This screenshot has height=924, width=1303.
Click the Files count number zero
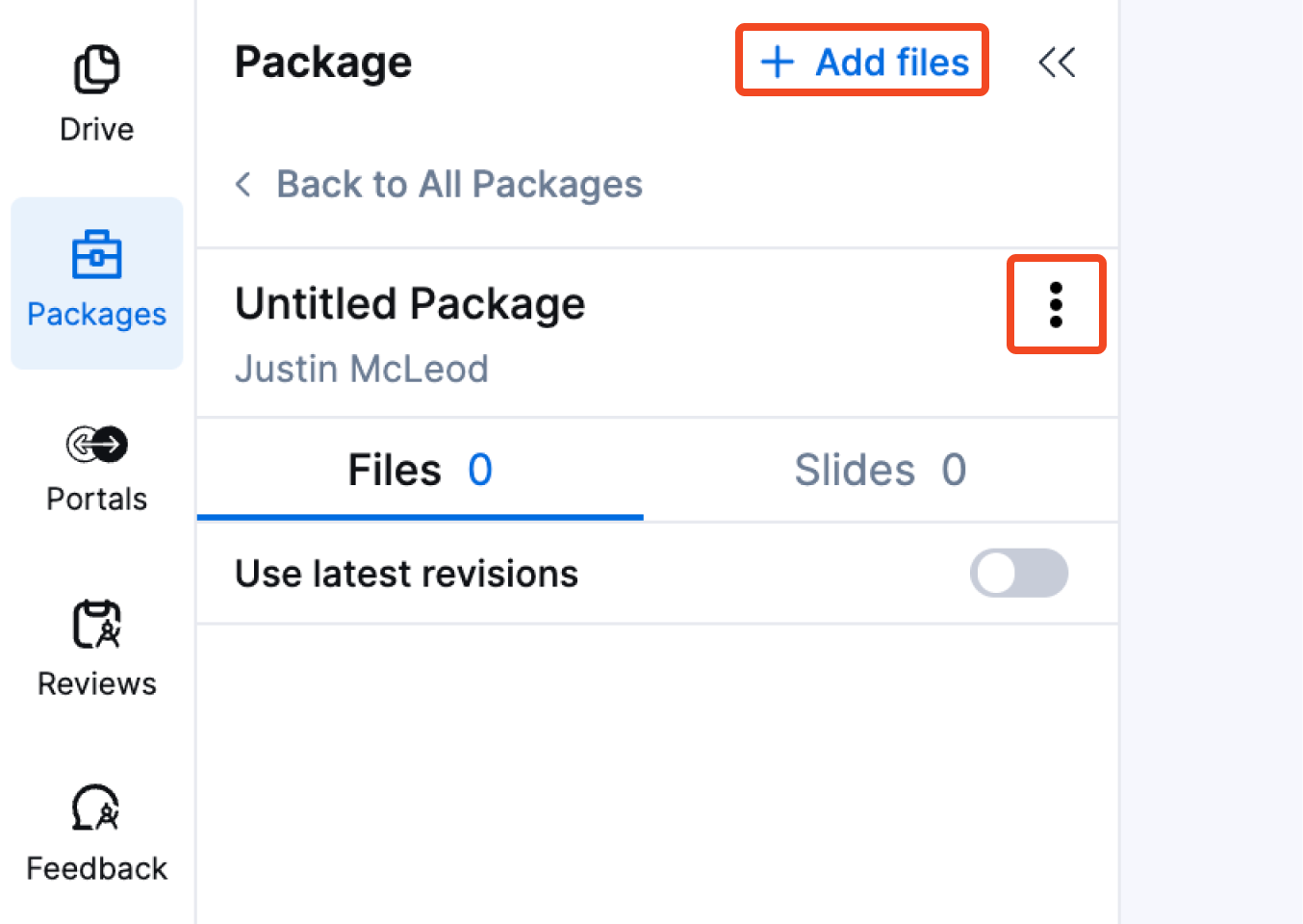click(x=480, y=471)
